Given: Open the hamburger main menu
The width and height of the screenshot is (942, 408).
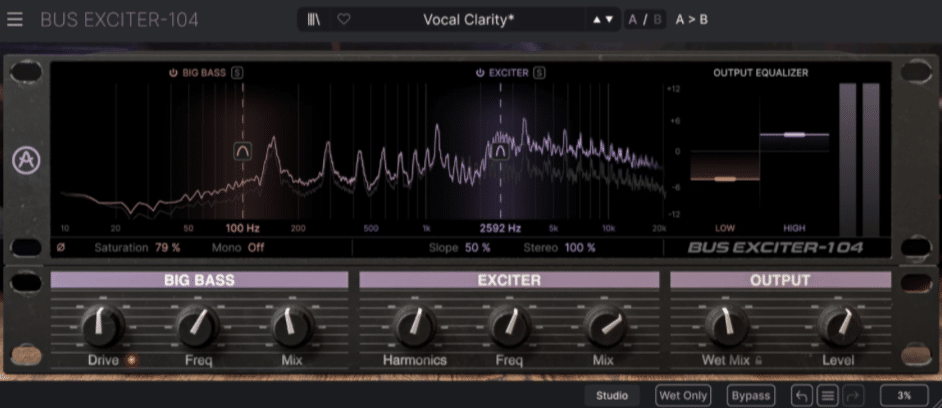Looking at the screenshot, I should pyautogui.click(x=14, y=19).
